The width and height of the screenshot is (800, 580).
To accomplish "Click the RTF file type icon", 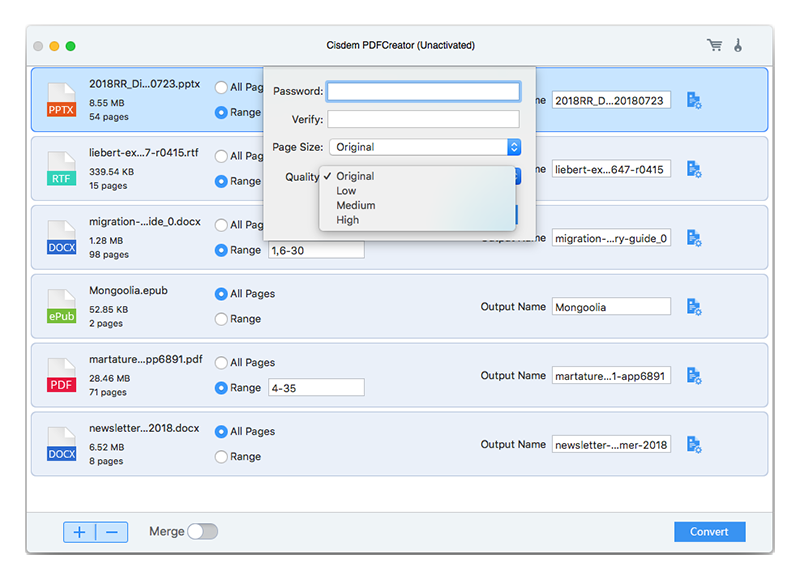I will click(x=61, y=169).
